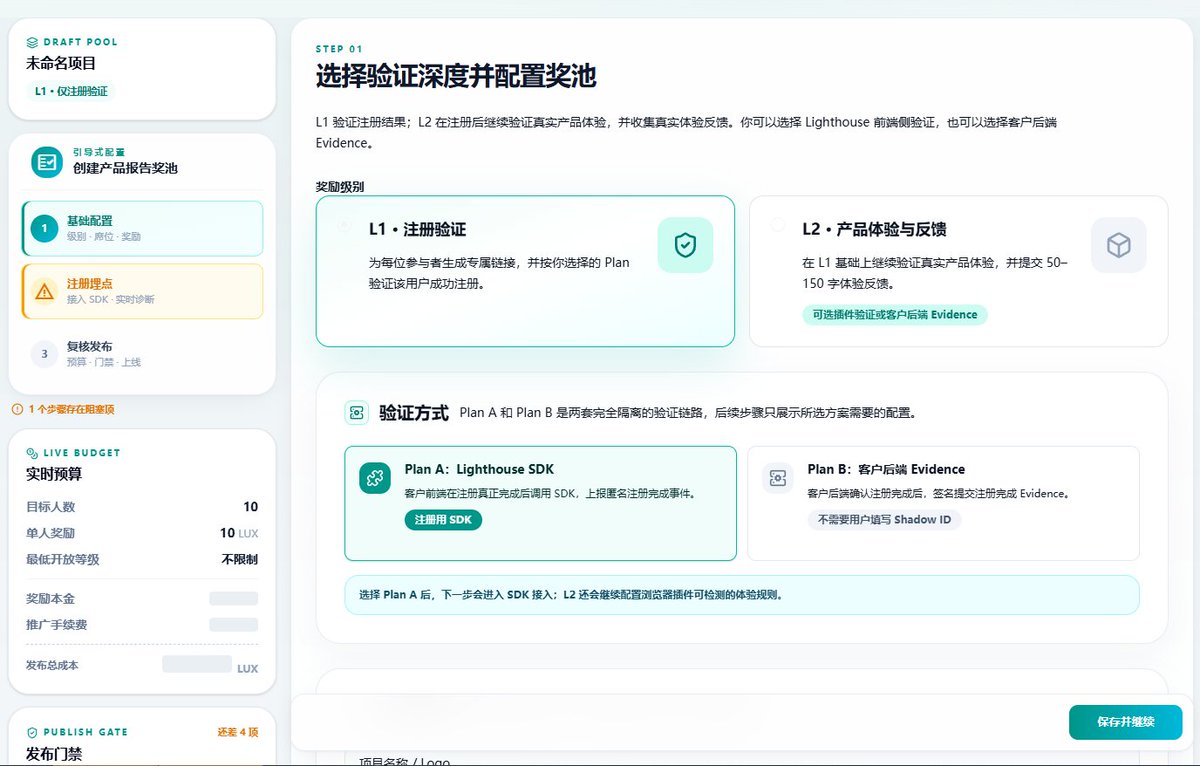The image size is (1200, 766).
Task: Click the 选择 Plan A 后 info notice
Action: point(742,595)
